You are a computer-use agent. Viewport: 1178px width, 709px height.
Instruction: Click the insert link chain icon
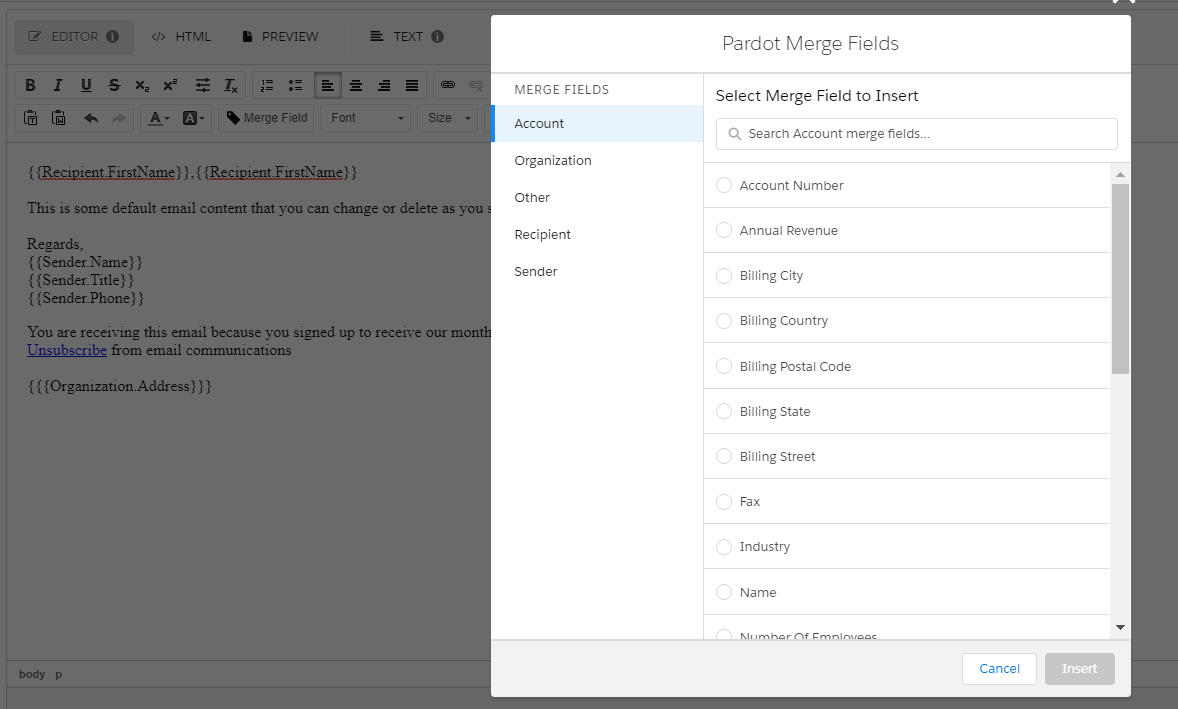(x=448, y=85)
